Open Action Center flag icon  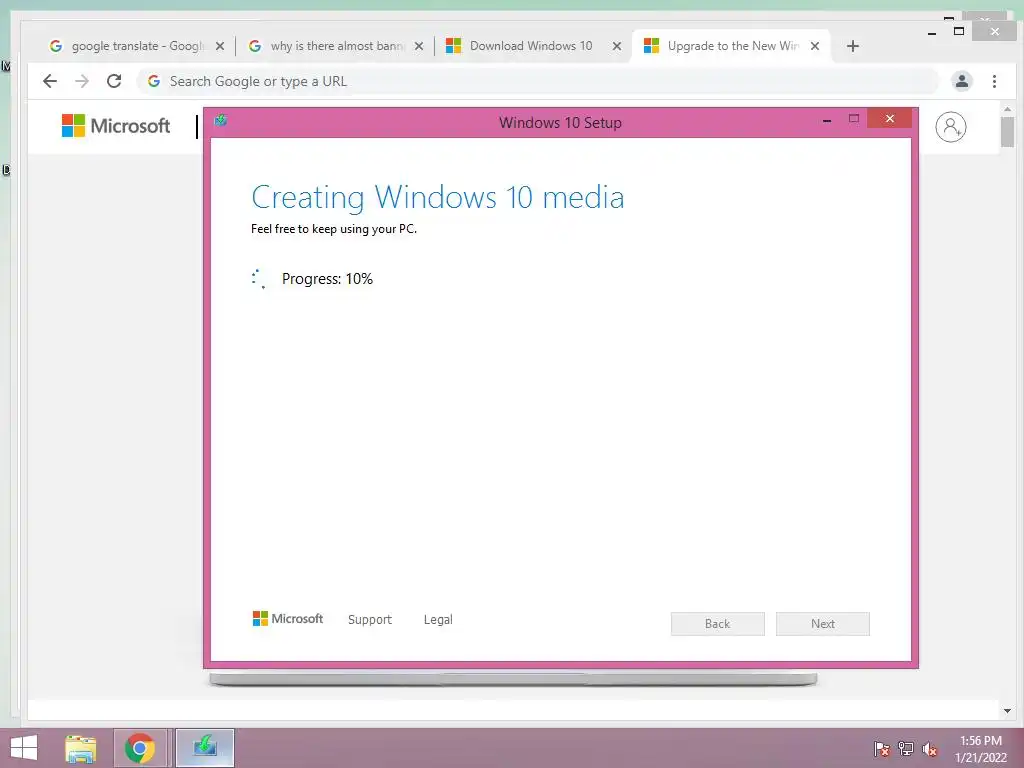click(x=881, y=749)
